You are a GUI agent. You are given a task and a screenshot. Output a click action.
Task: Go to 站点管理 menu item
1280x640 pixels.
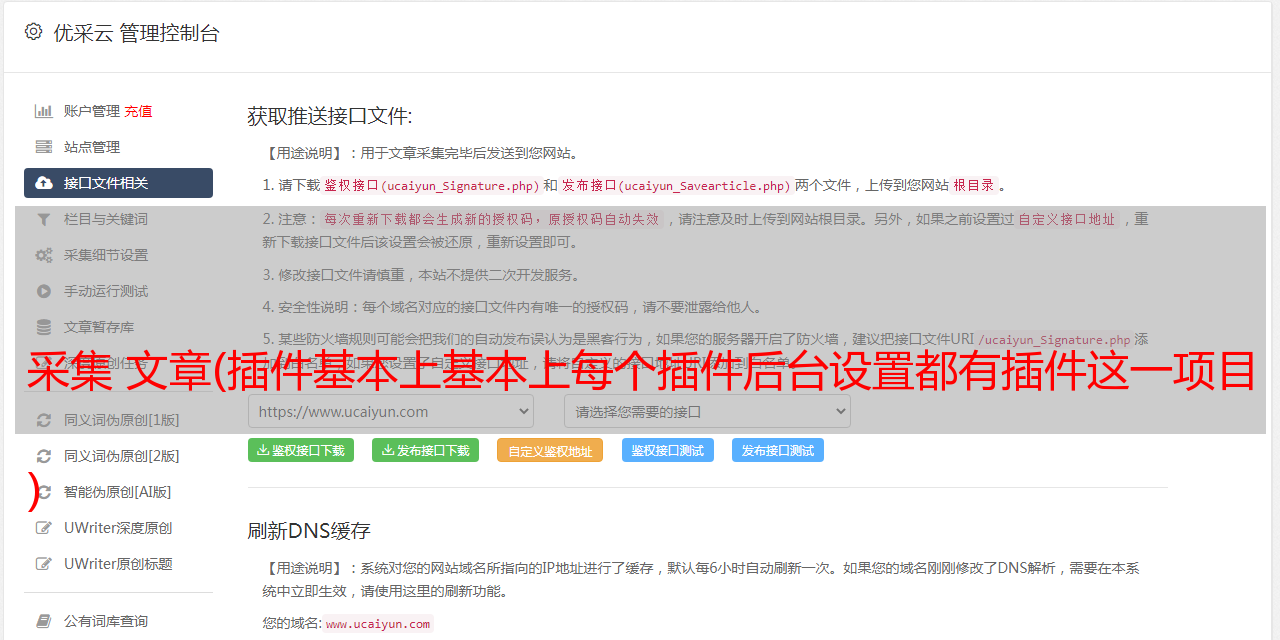point(92,147)
